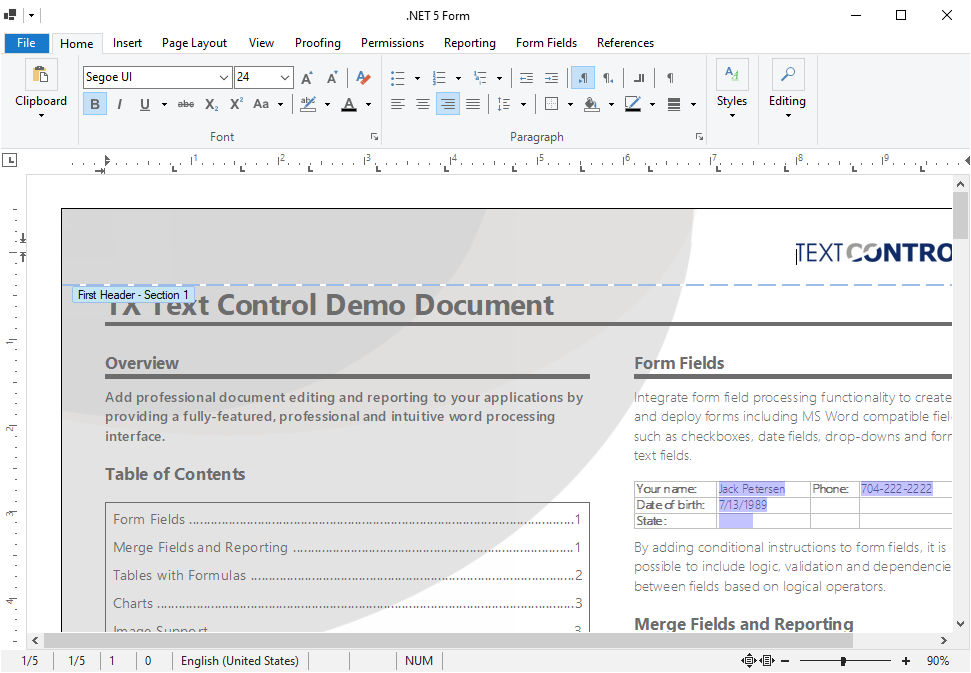Click the zoom out minus button
The image size is (971, 673).
click(x=785, y=661)
